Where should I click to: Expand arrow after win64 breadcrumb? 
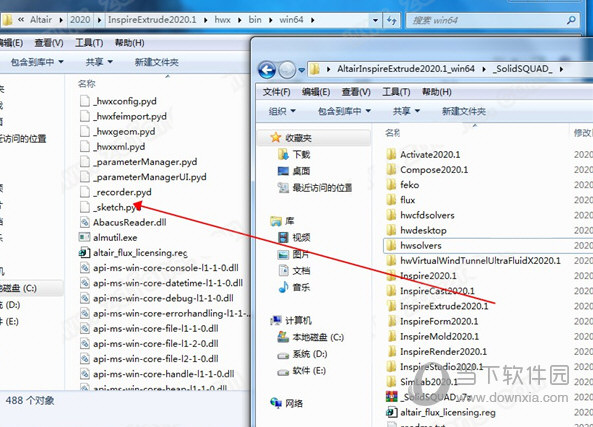[x=313, y=20]
